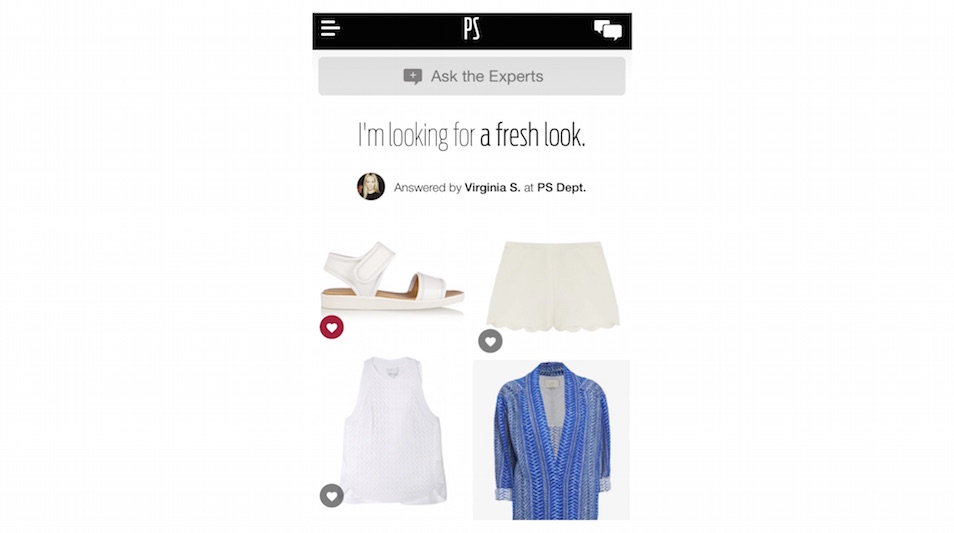The width and height of the screenshot is (954, 533).
Task: Unlike the white sandal with red heart
Action: tap(332, 327)
